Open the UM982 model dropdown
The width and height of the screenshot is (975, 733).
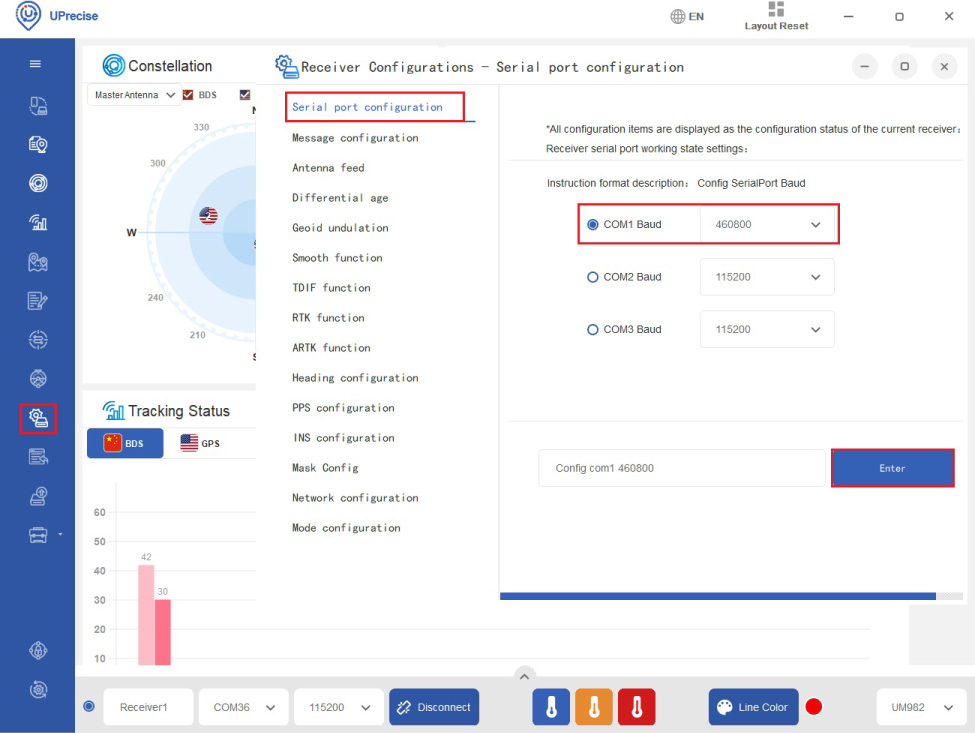click(x=921, y=707)
